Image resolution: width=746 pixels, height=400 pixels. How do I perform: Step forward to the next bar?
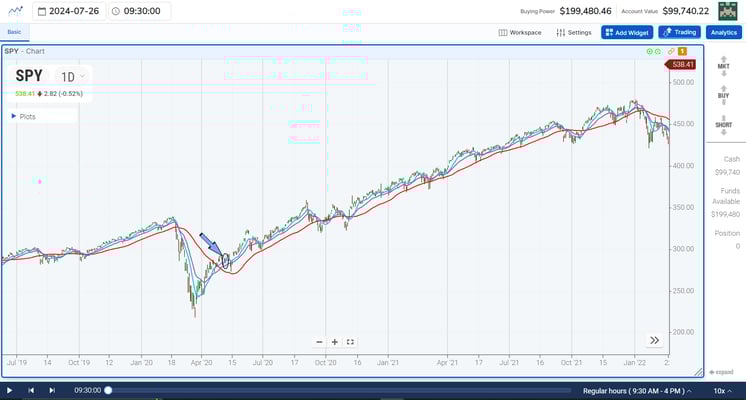(52, 390)
